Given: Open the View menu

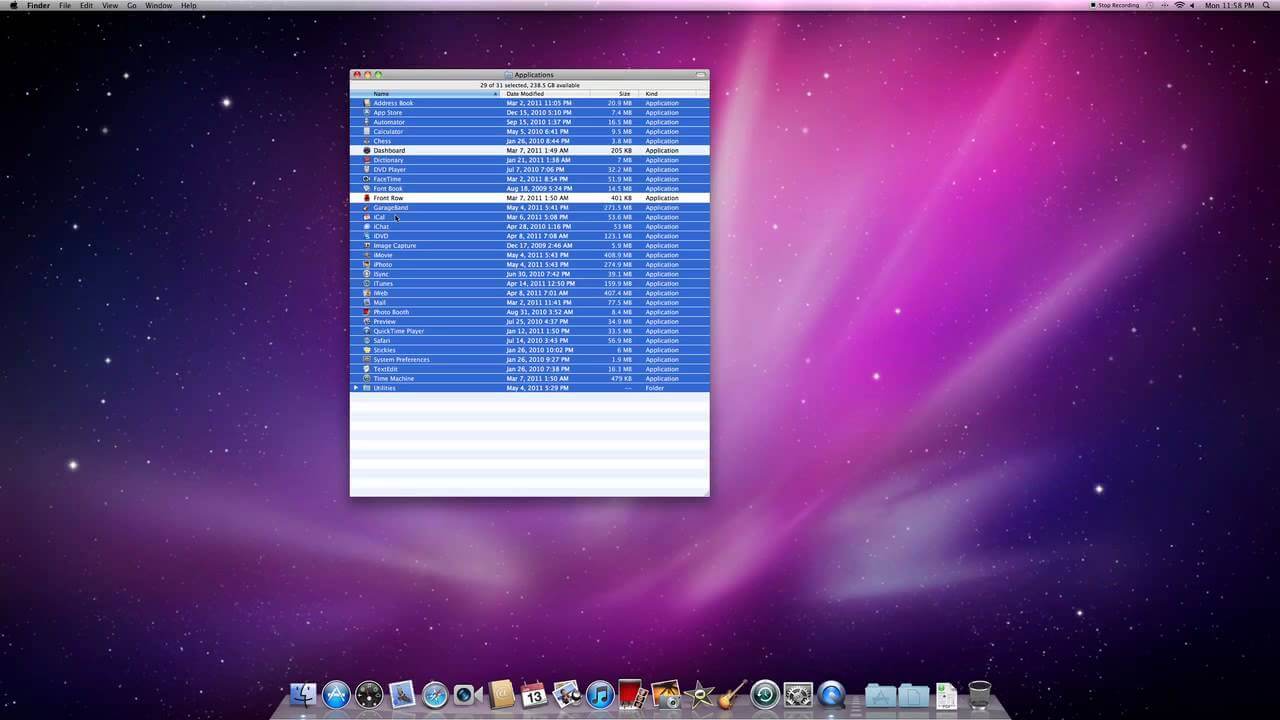Looking at the screenshot, I should pyautogui.click(x=110, y=5).
